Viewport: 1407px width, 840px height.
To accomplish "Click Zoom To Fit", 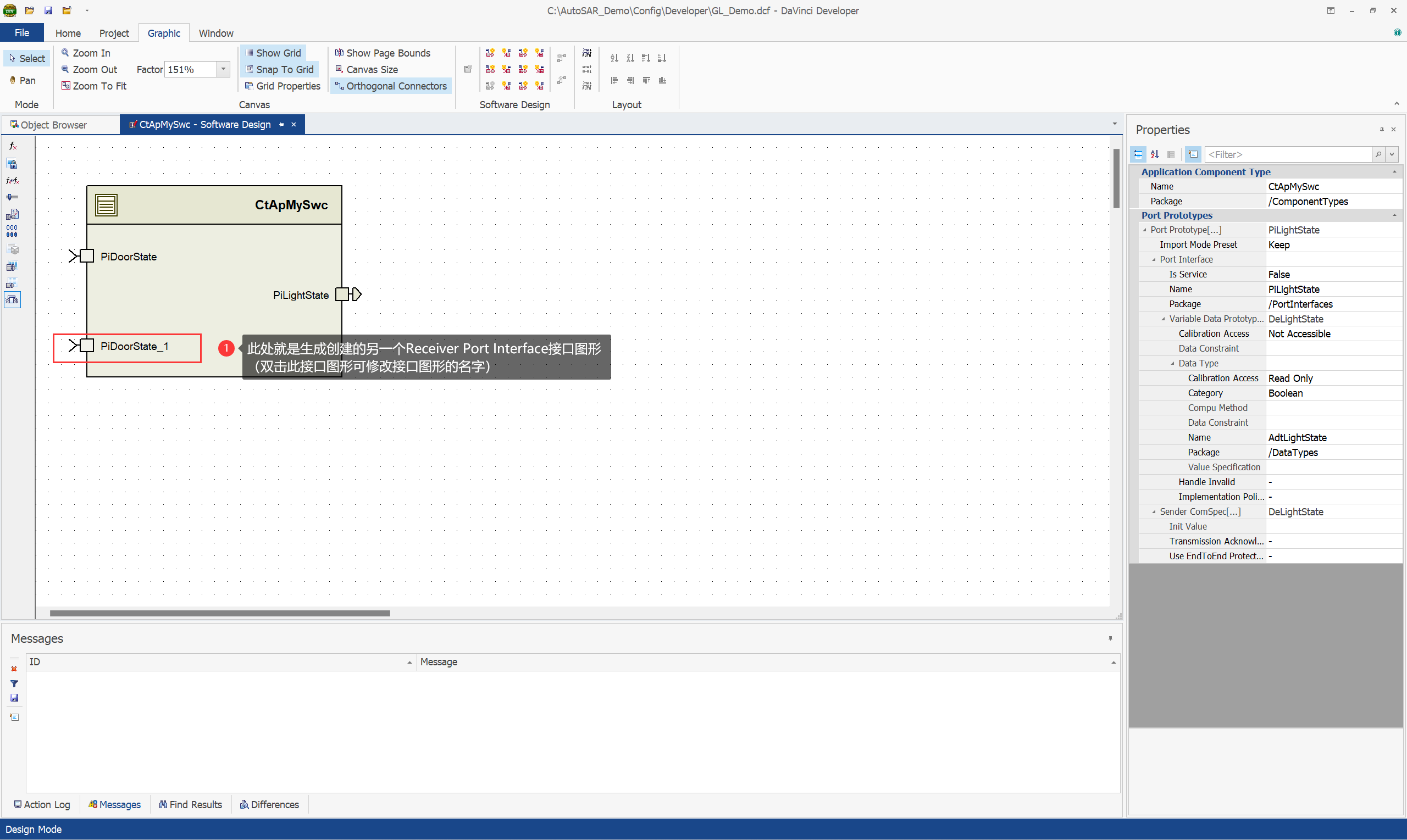I will coord(94,86).
